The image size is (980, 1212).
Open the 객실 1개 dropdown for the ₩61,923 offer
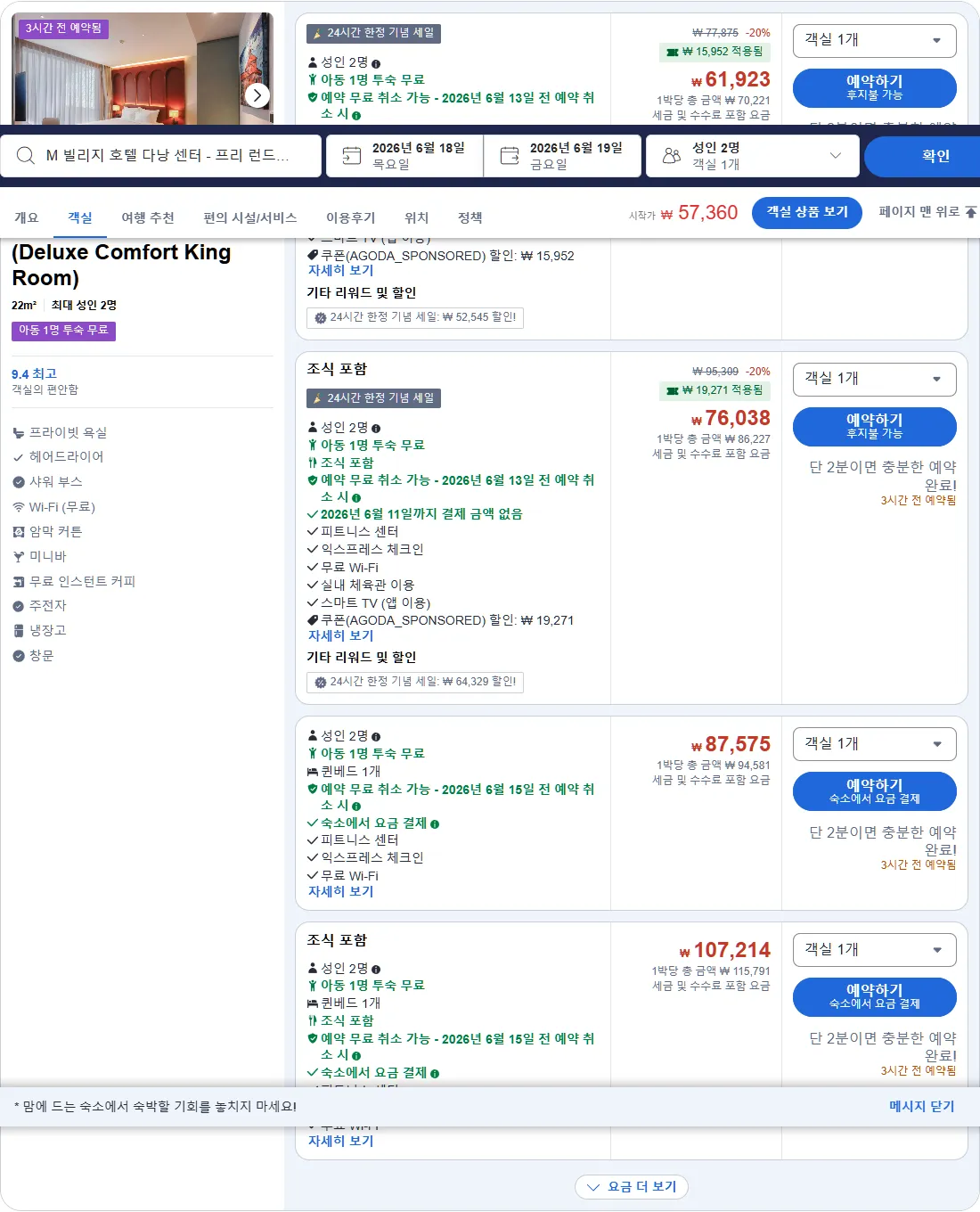tap(875, 40)
